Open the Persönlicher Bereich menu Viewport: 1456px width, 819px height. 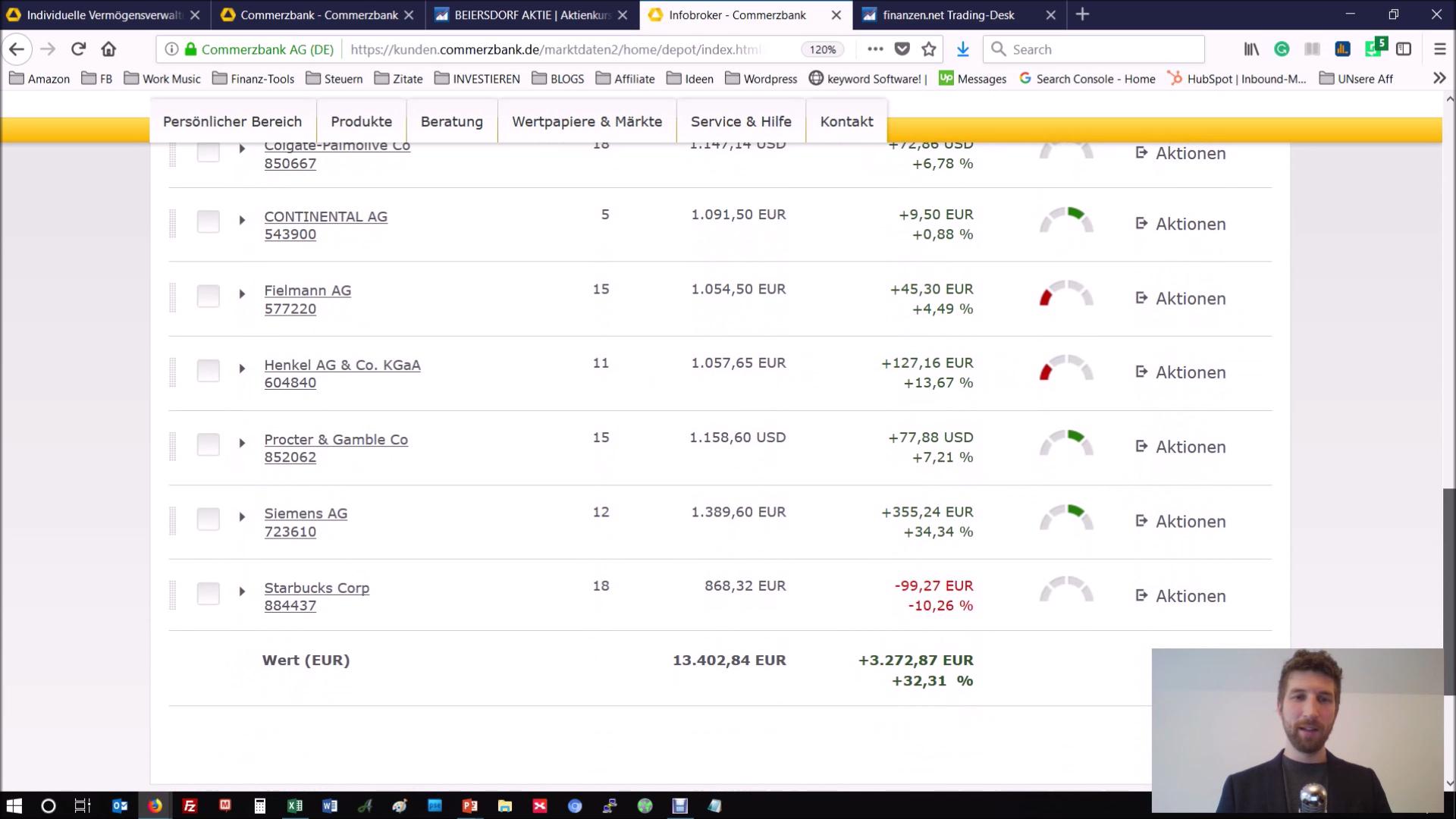(x=232, y=121)
